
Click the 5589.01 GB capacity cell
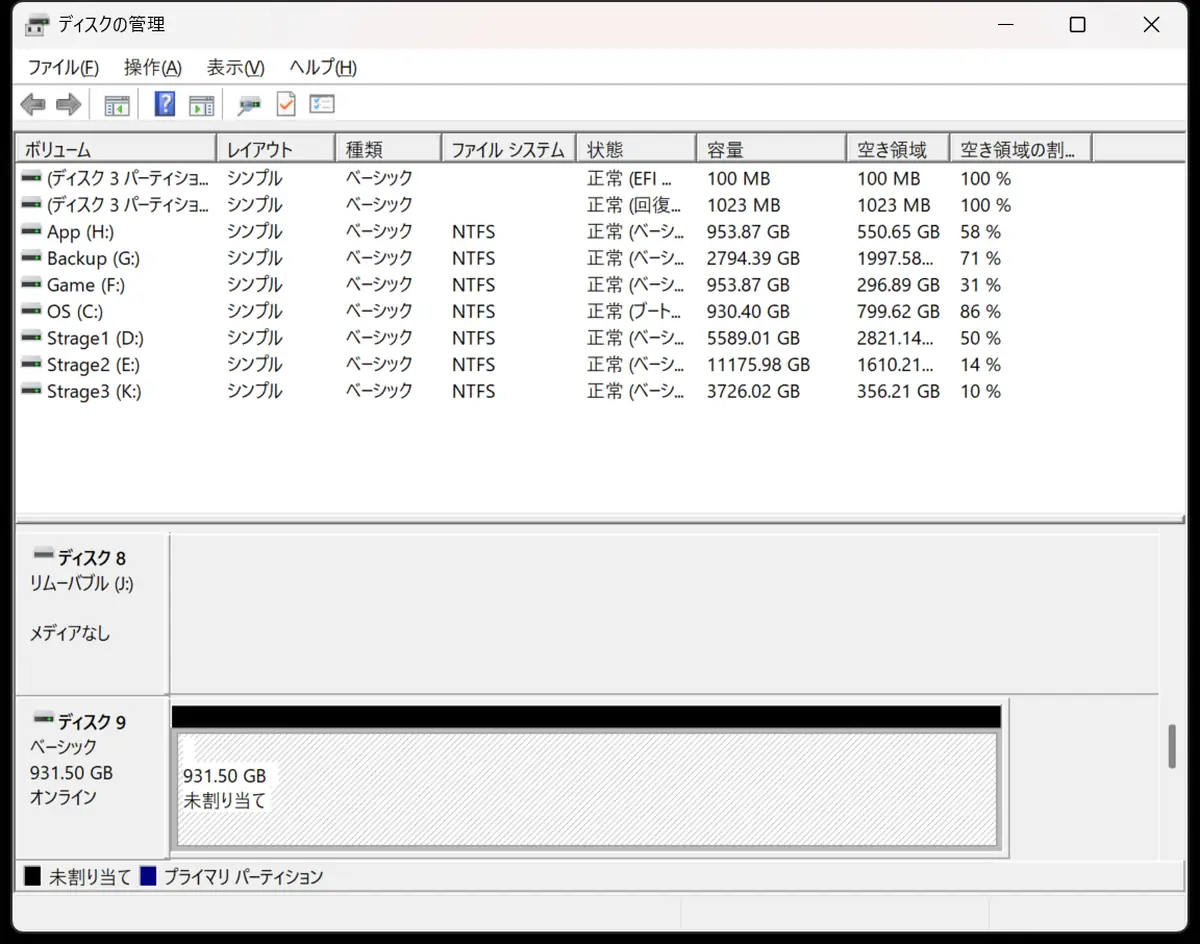coord(753,338)
